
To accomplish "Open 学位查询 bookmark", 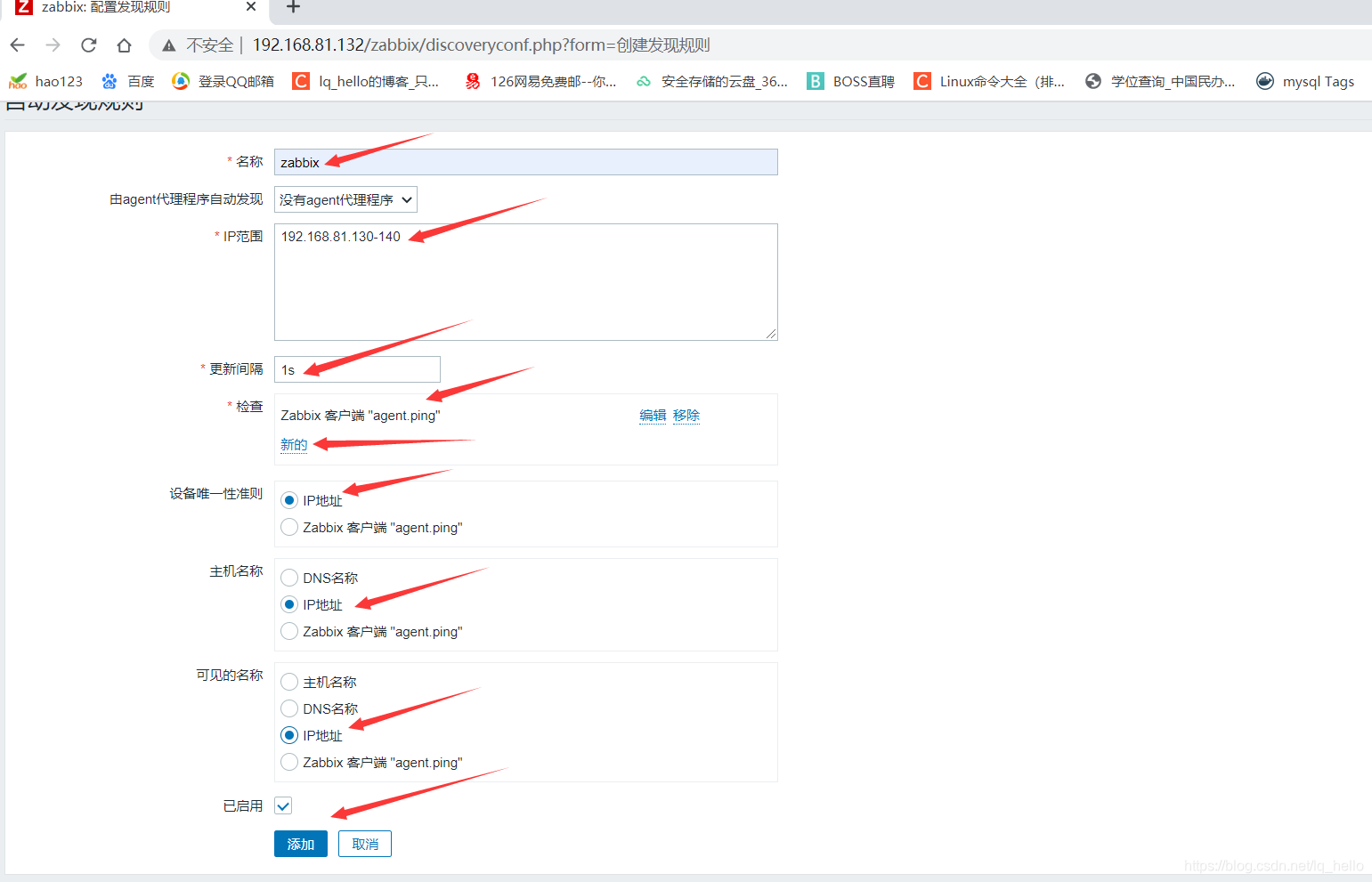I will coord(1160,81).
